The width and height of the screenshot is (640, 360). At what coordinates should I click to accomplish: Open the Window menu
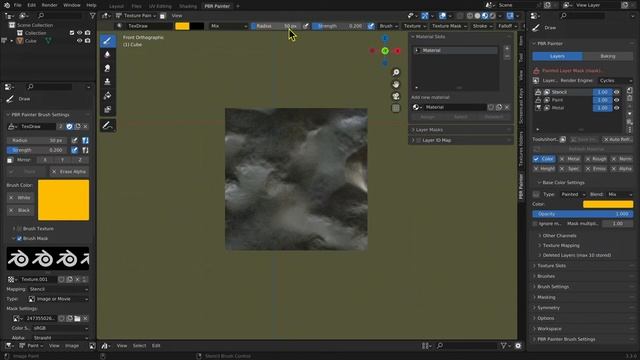click(72, 5)
